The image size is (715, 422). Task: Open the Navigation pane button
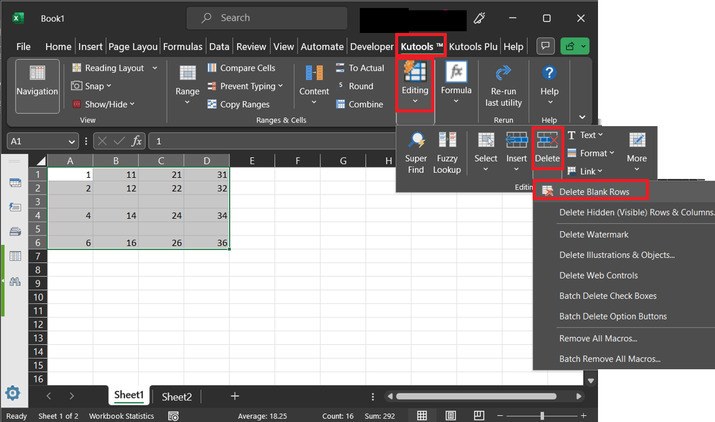pyautogui.click(x=37, y=86)
